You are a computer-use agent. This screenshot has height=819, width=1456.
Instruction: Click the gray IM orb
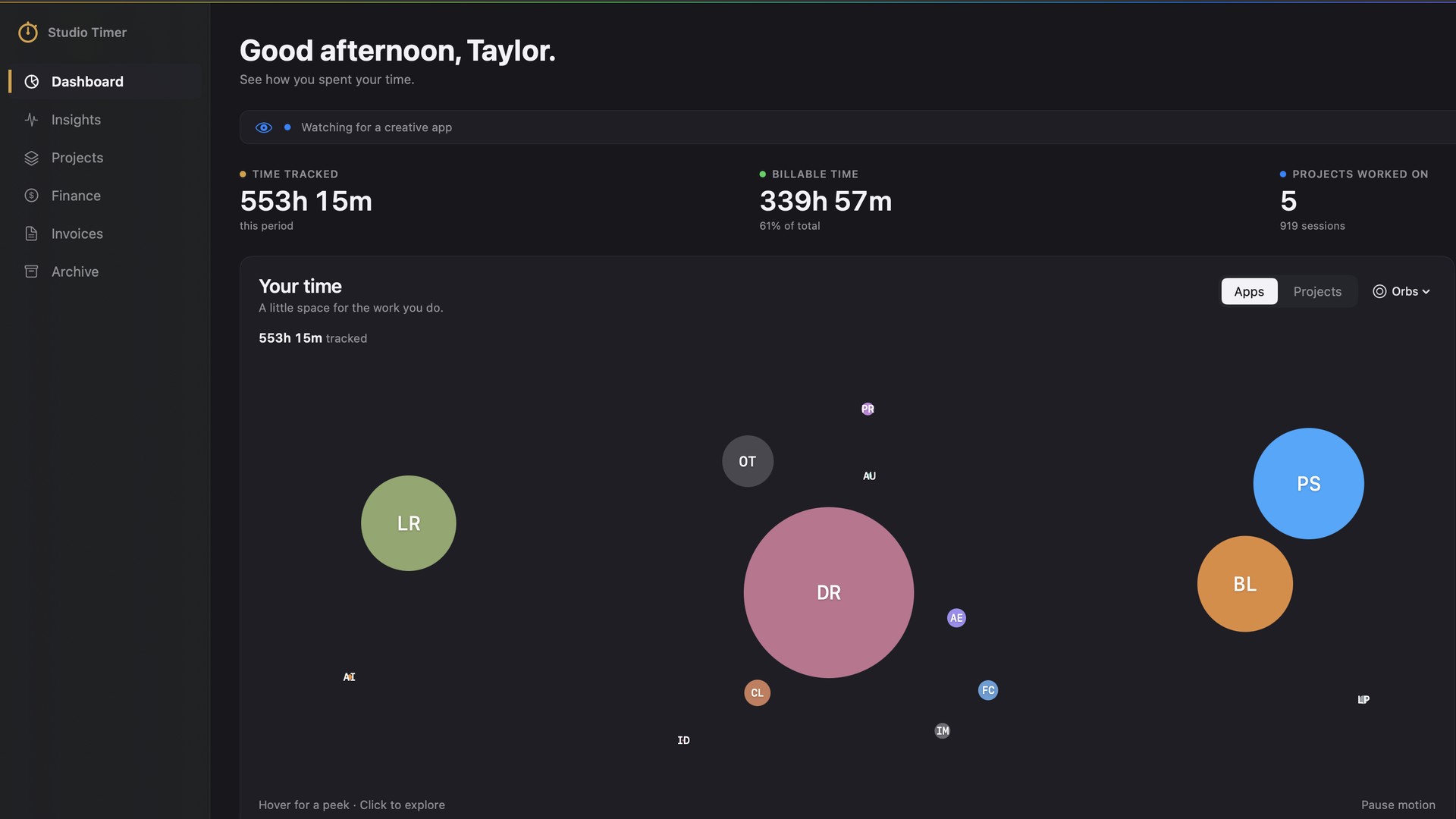[943, 731]
